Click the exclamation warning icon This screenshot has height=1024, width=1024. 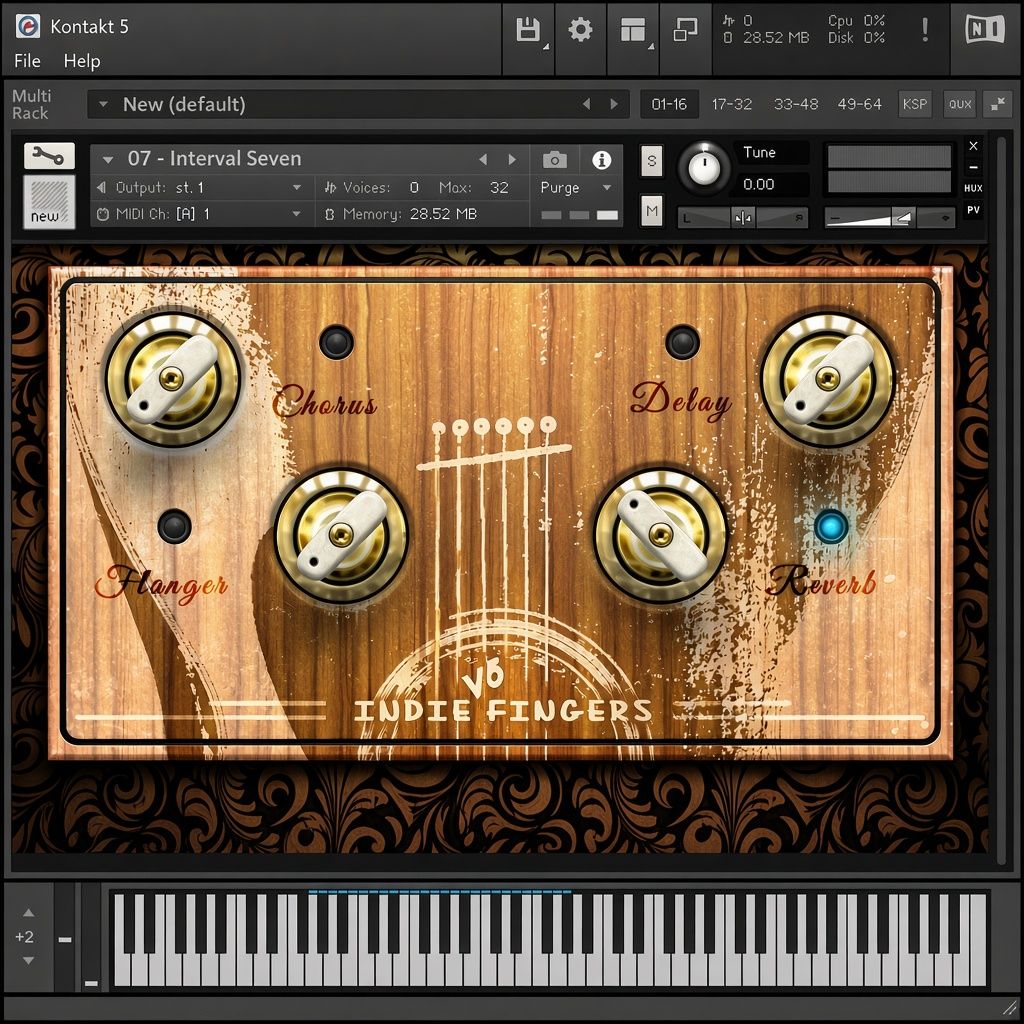[925, 30]
